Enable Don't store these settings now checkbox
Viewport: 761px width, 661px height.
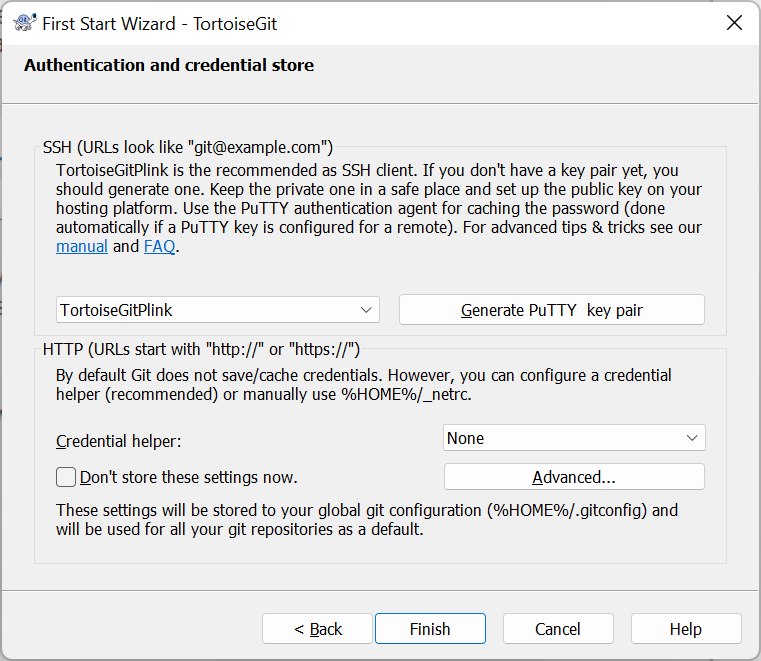(66, 477)
